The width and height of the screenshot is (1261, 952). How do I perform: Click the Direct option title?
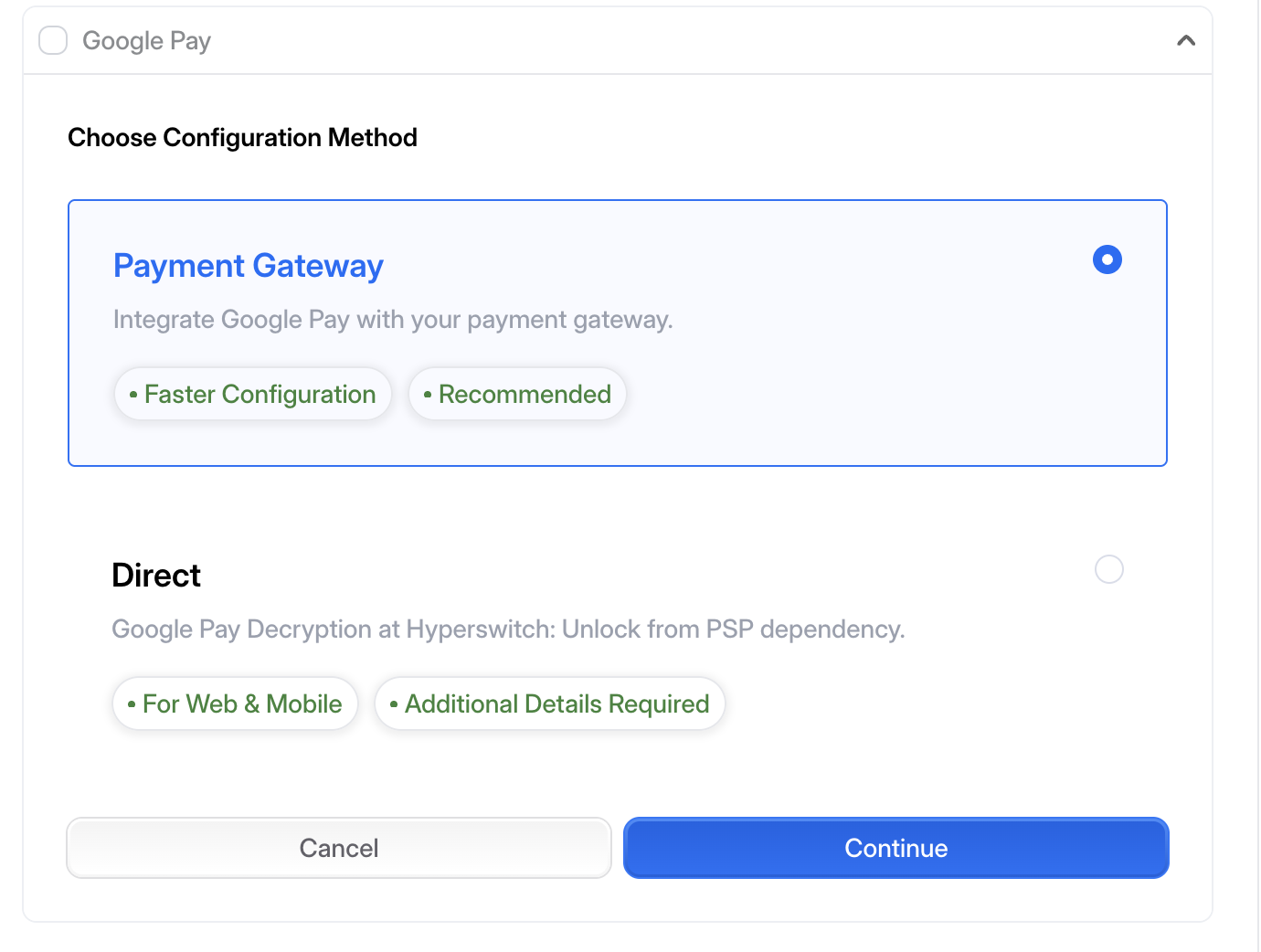[x=156, y=576]
